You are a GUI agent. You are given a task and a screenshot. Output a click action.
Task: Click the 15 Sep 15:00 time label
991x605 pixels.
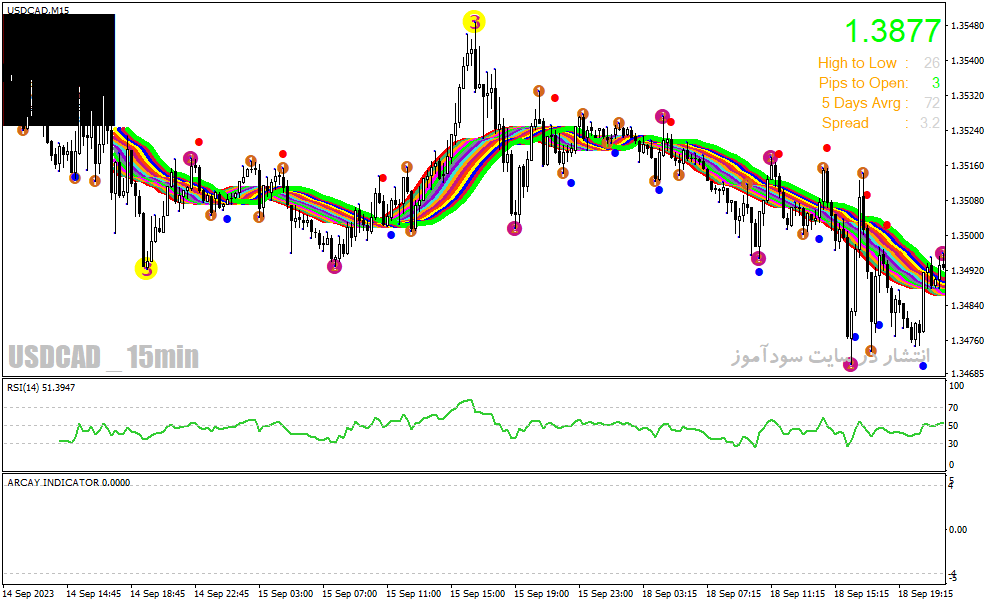[x=478, y=594]
